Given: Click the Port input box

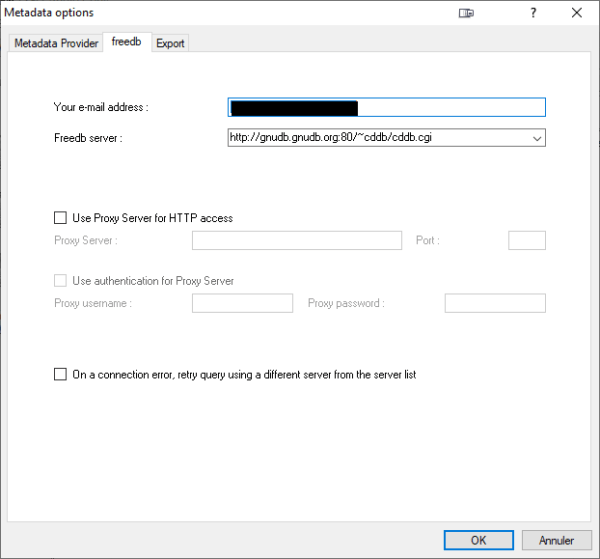Looking at the screenshot, I should coord(527,240).
